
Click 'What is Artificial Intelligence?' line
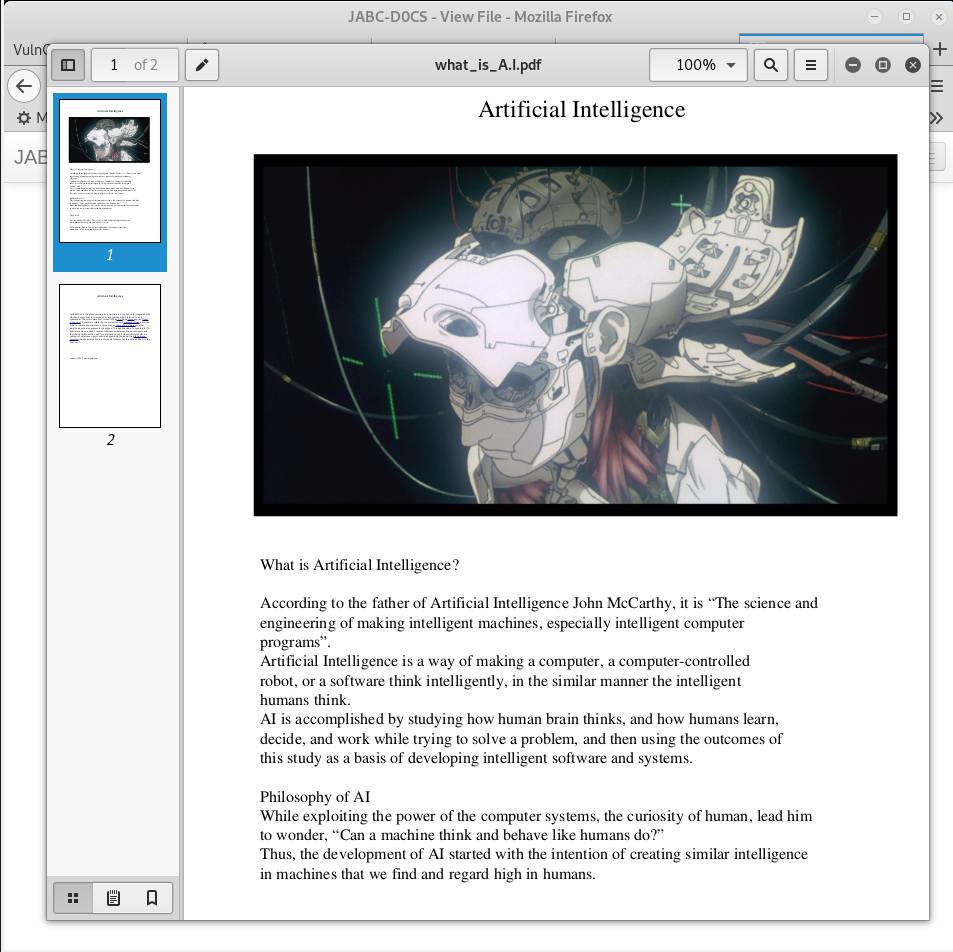click(x=359, y=565)
